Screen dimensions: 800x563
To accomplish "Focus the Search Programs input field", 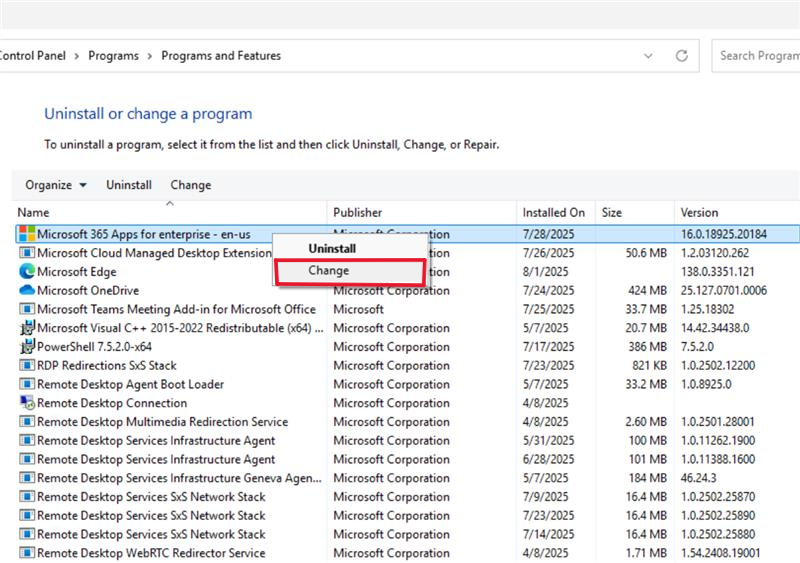I will 756,56.
